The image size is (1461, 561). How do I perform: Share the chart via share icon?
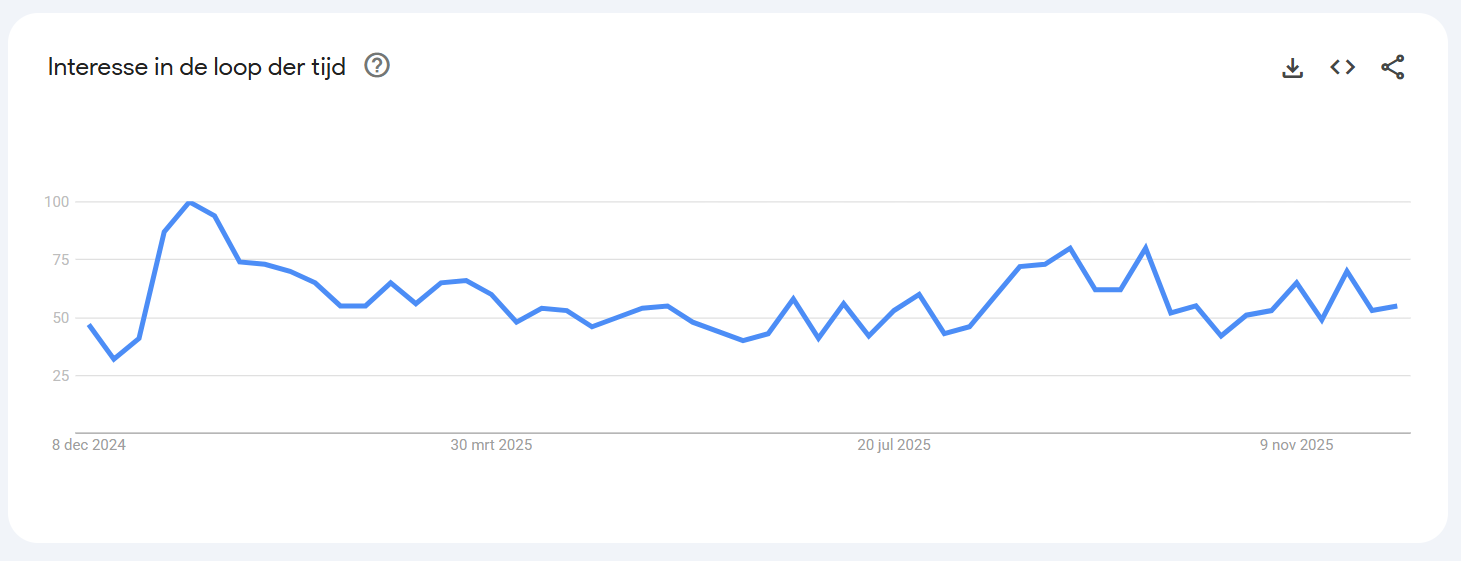click(x=1392, y=67)
